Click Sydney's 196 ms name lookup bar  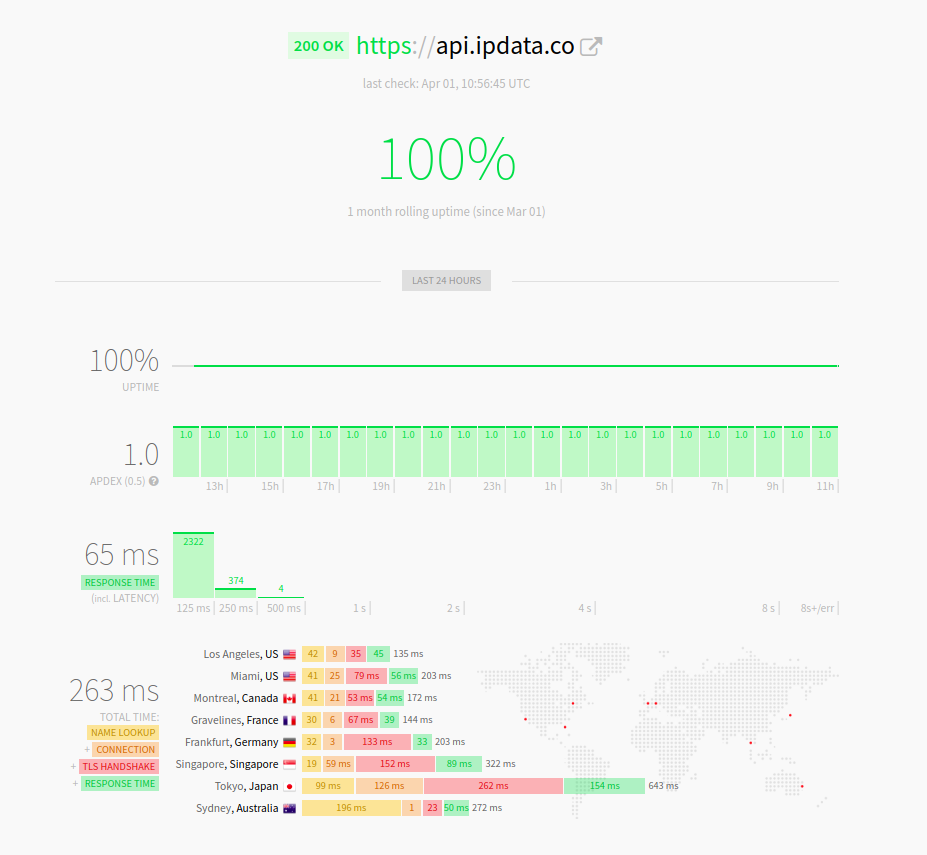[x=351, y=808]
